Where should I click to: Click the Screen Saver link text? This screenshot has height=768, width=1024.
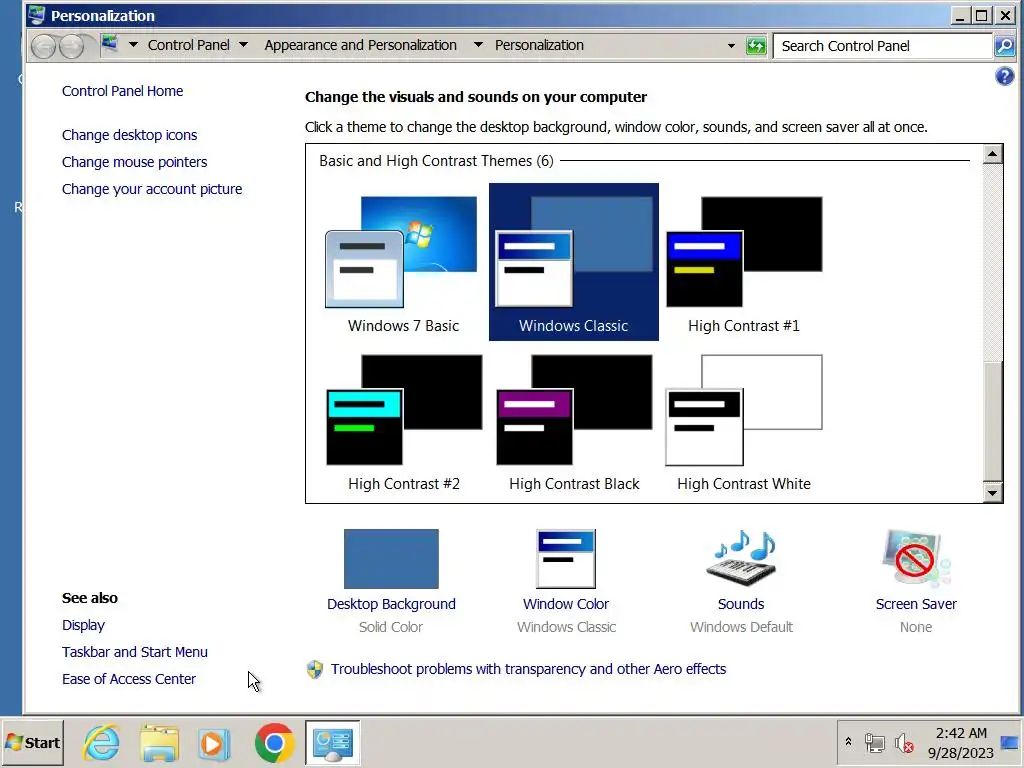pos(916,604)
